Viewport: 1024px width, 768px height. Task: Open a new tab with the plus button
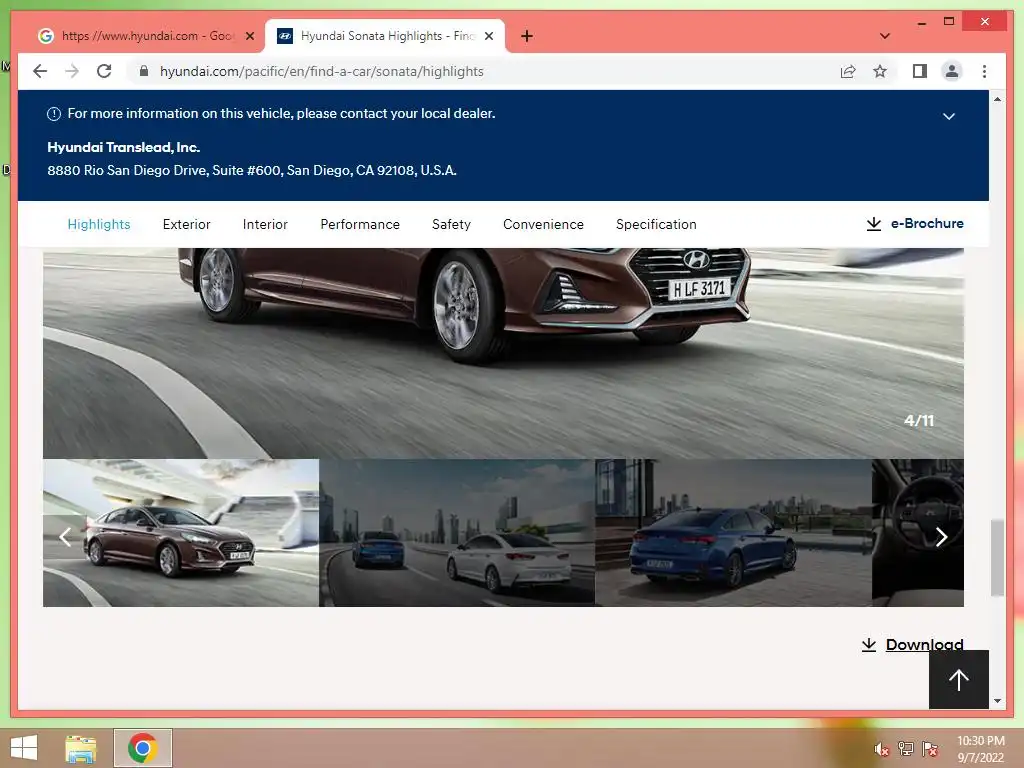(x=527, y=36)
